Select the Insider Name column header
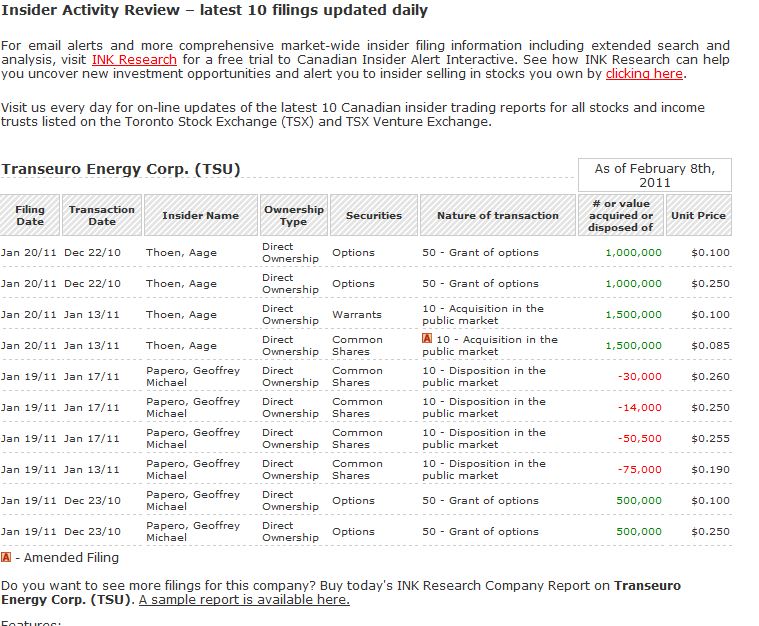The width and height of the screenshot is (759, 626). 200,215
